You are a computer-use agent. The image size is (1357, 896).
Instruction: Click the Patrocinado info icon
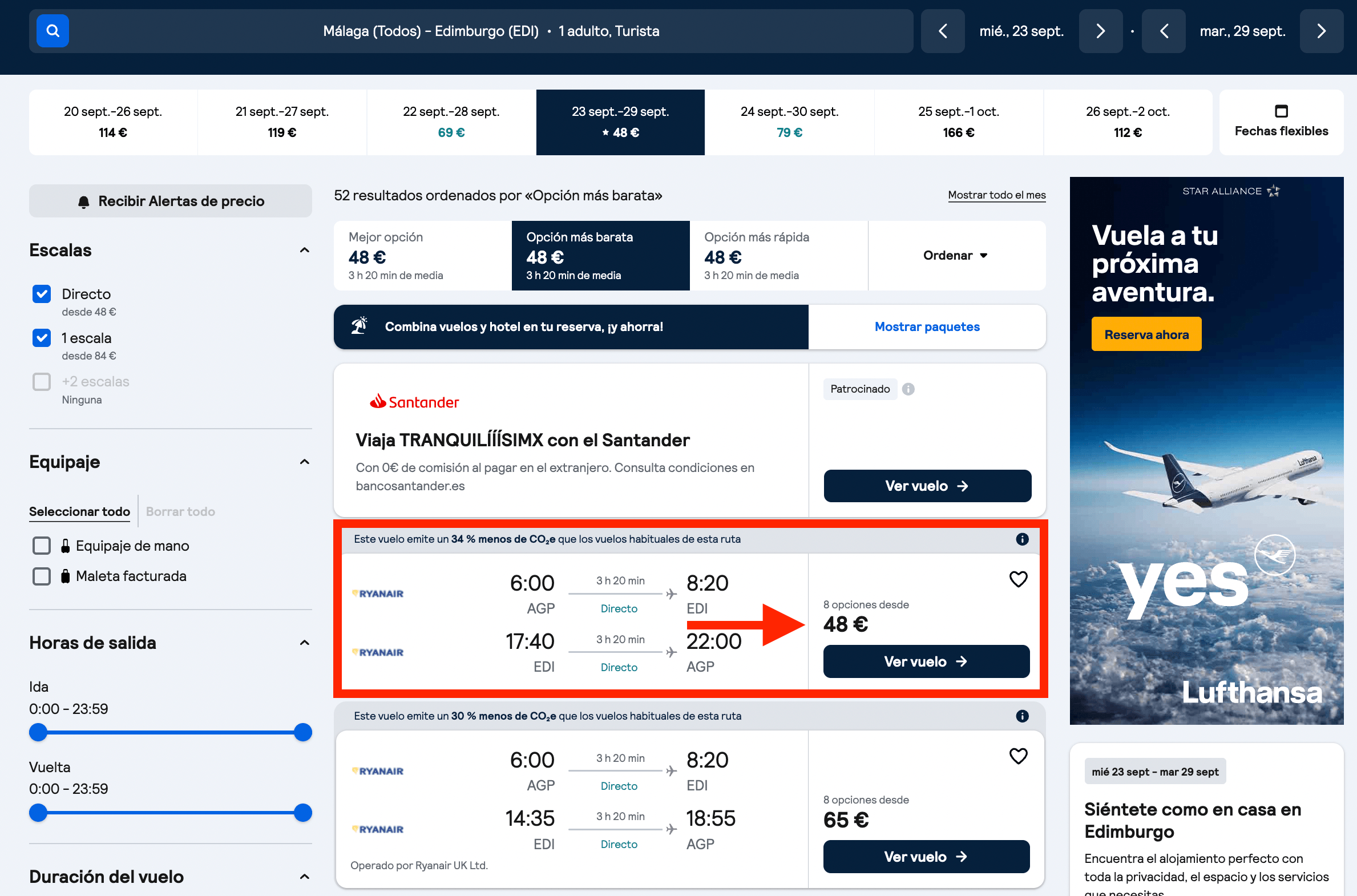click(908, 389)
